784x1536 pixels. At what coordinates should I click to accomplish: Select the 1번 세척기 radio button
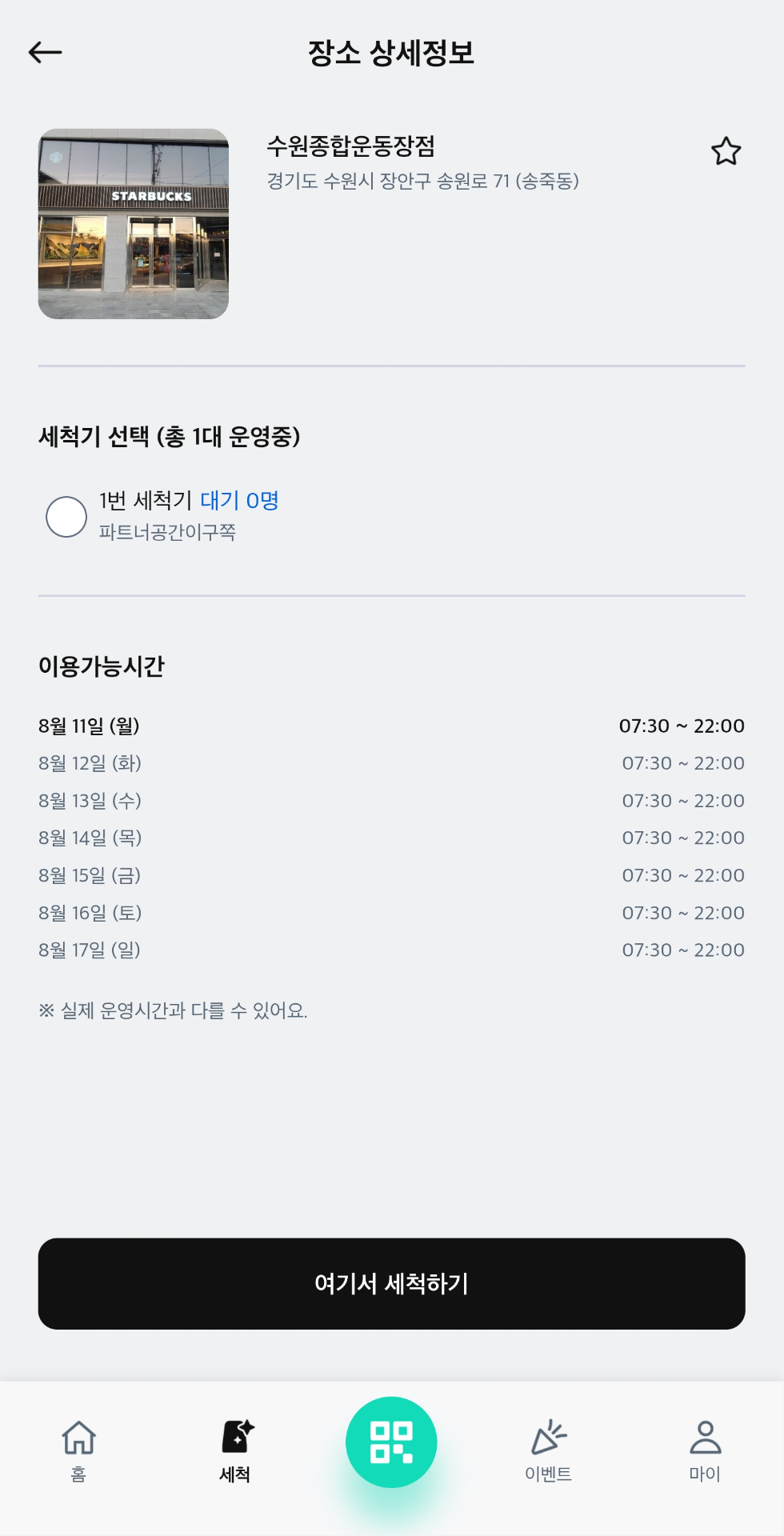click(x=66, y=517)
